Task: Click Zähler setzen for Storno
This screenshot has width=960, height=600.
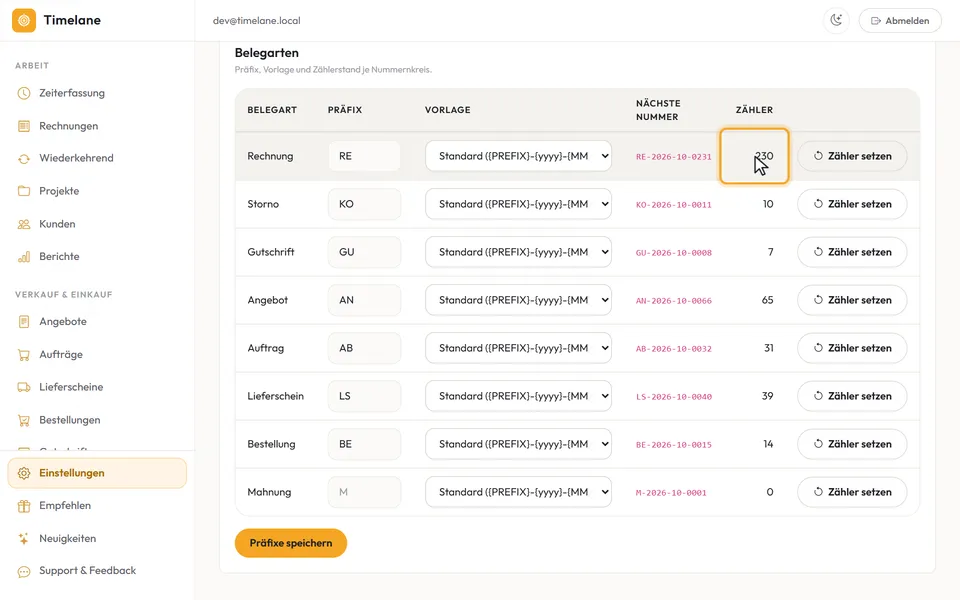Action: point(852,204)
